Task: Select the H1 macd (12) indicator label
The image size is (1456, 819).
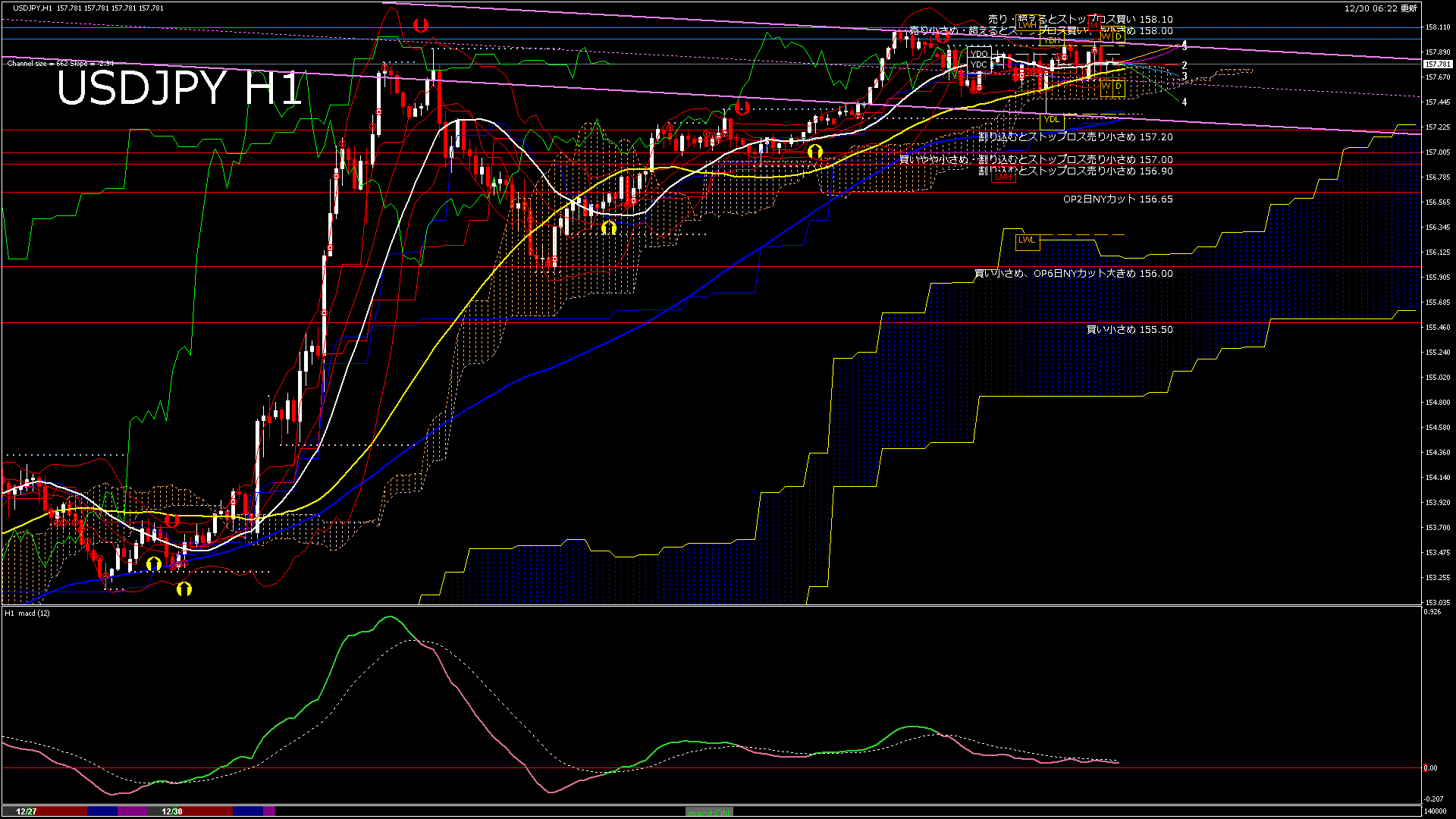Action: [x=28, y=613]
